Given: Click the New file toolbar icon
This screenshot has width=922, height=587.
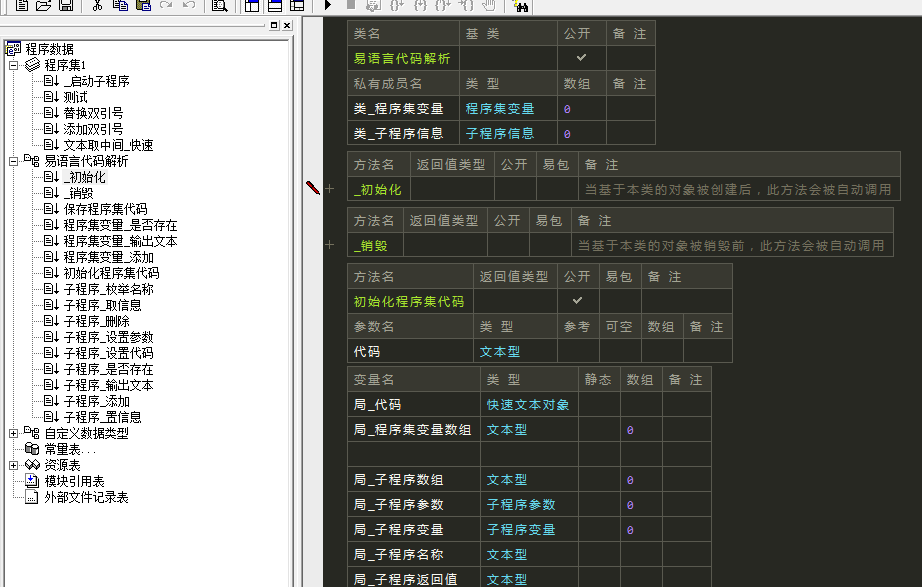Looking at the screenshot, I should click(x=22, y=5).
